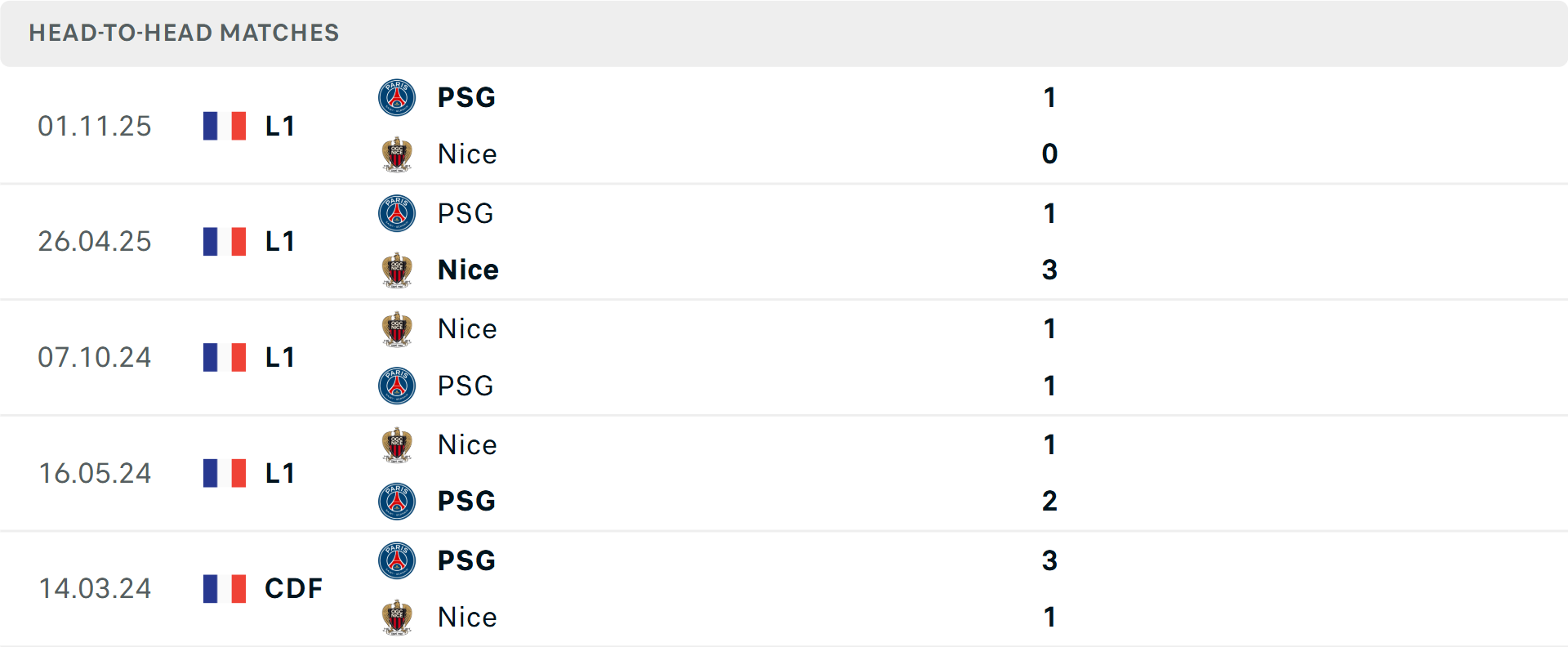Click the French flag icon next to the 26.04.25 match
The width and height of the screenshot is (1568, 647).
(225, 242)
